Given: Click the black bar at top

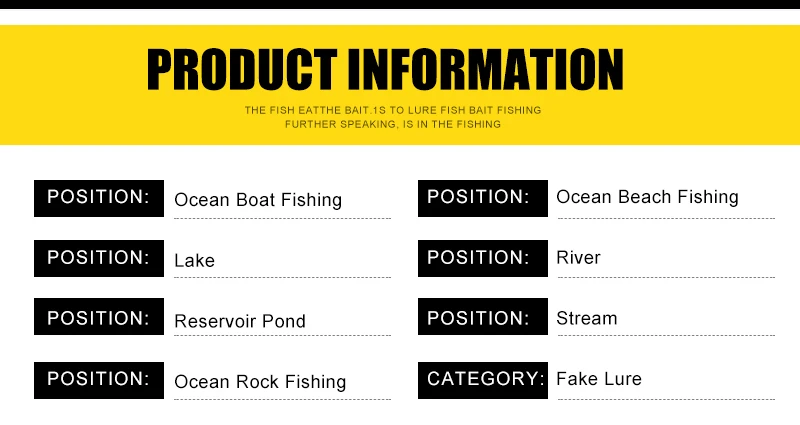Looking at the screenshot, I should 400,4.
